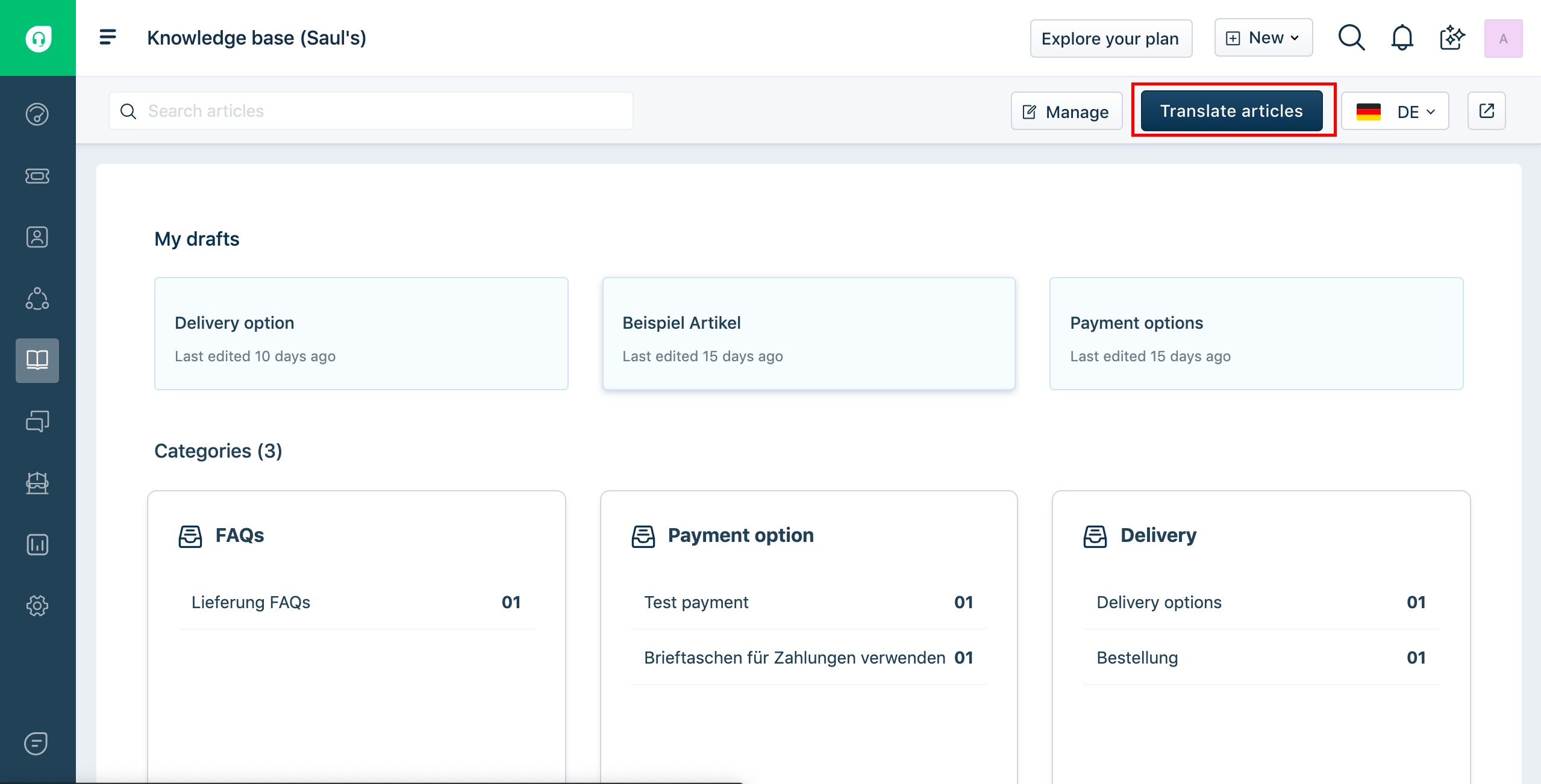1541x784 pixels.
Task: Open the chat support bubble icon
Action: (x=36, y=743)
